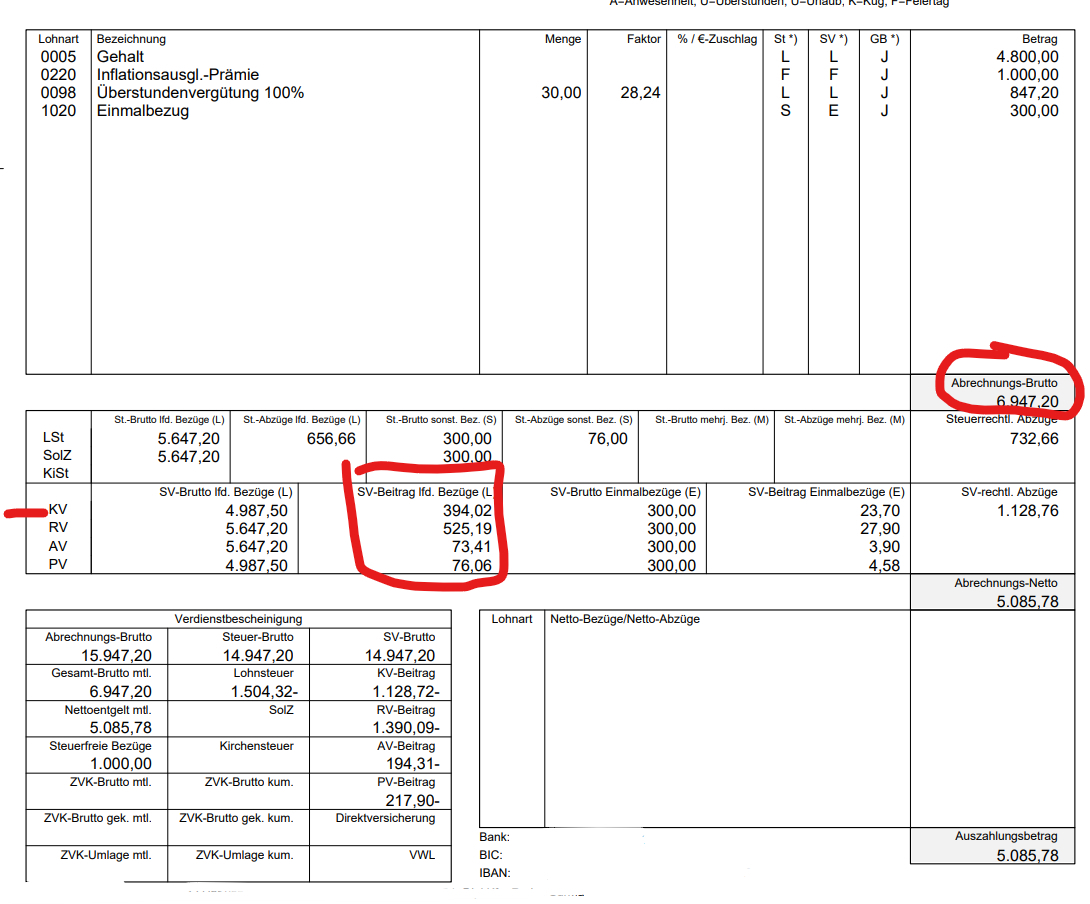Click the IBAN label
Image resolution: width=1090 pixels, height=904 pixels.
point(495,873)
